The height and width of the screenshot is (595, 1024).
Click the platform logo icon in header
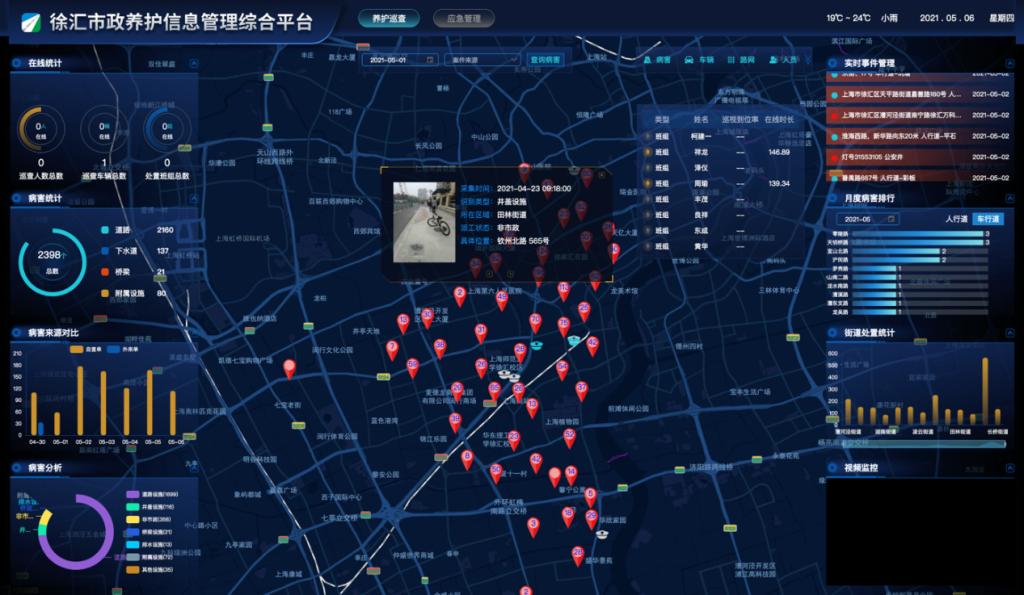tap(26, 22)
